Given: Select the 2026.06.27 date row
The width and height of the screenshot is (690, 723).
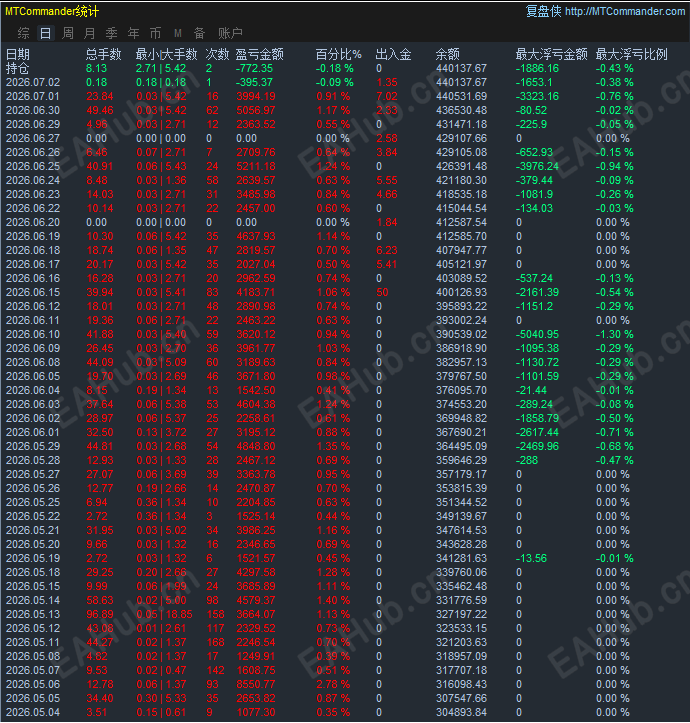Looking at the screenshot, I should 33,138.
